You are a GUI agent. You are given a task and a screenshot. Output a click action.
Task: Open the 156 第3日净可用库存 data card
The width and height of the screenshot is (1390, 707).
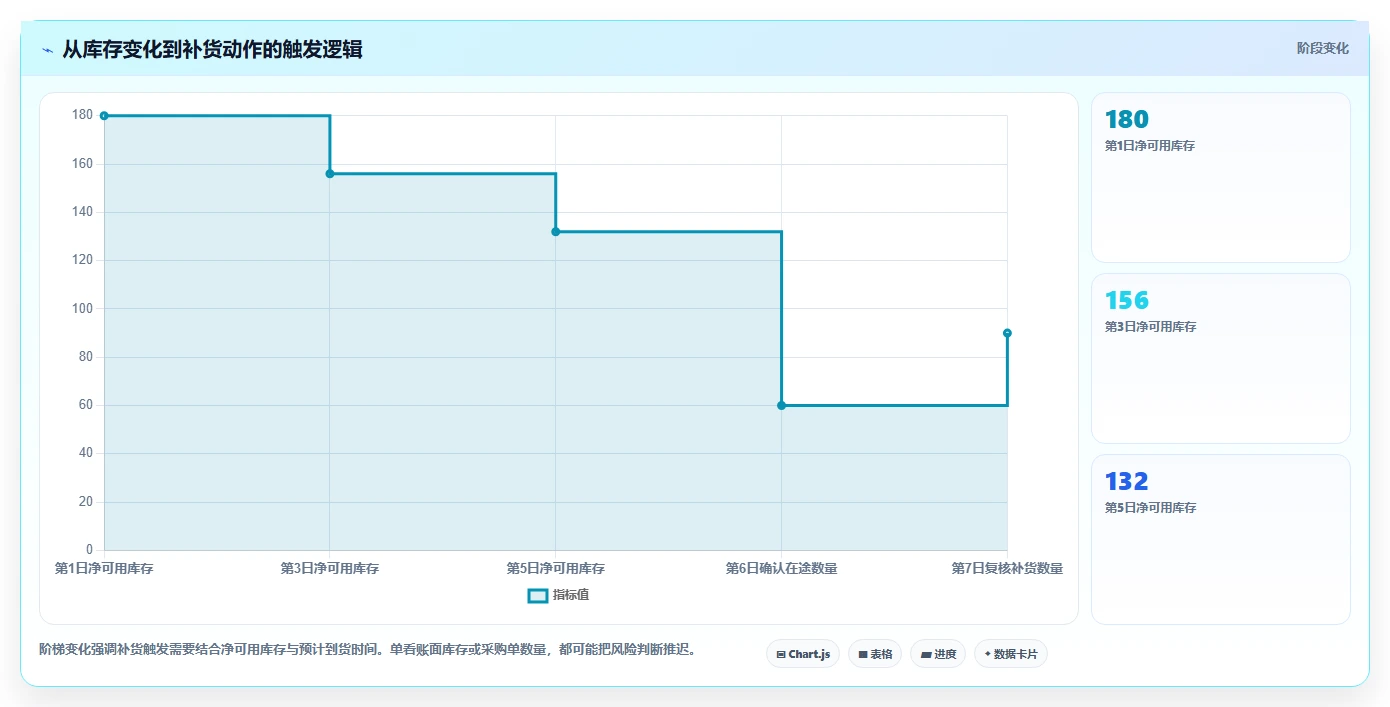1221,359
